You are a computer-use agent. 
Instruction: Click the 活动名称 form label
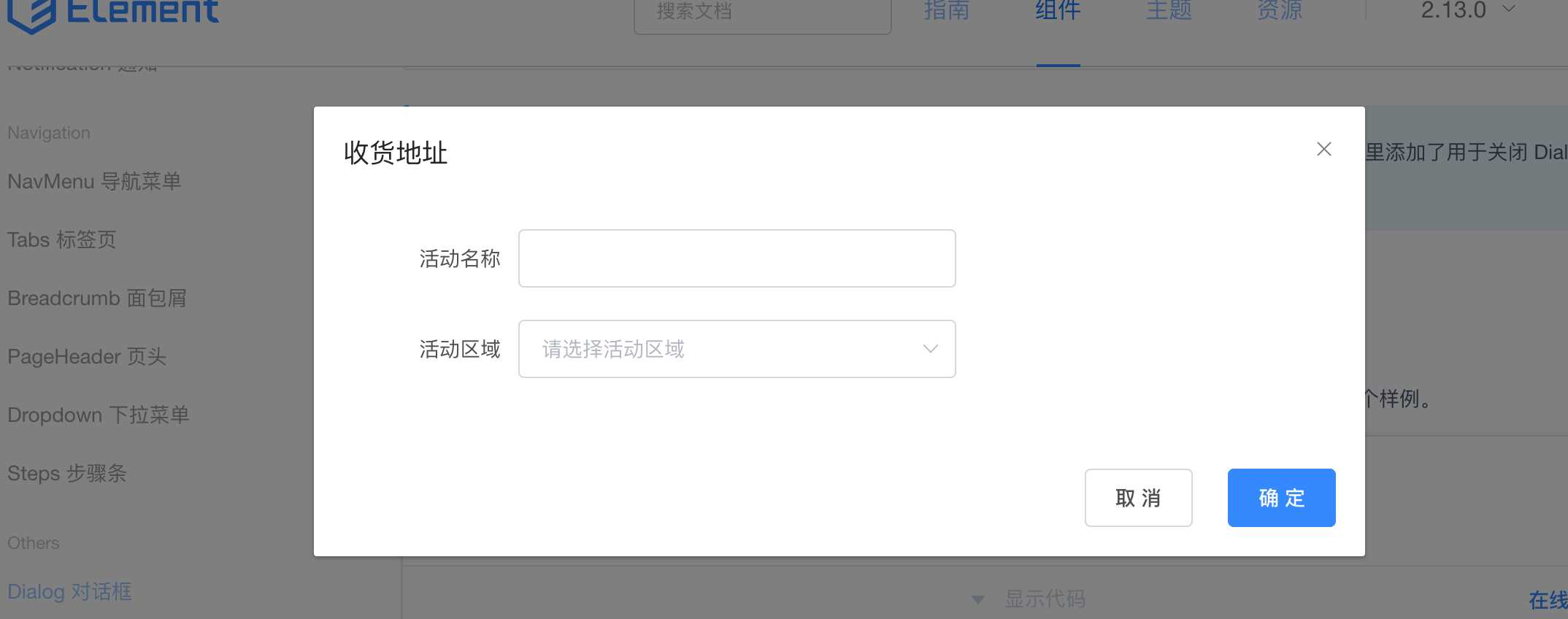(460, 258)
